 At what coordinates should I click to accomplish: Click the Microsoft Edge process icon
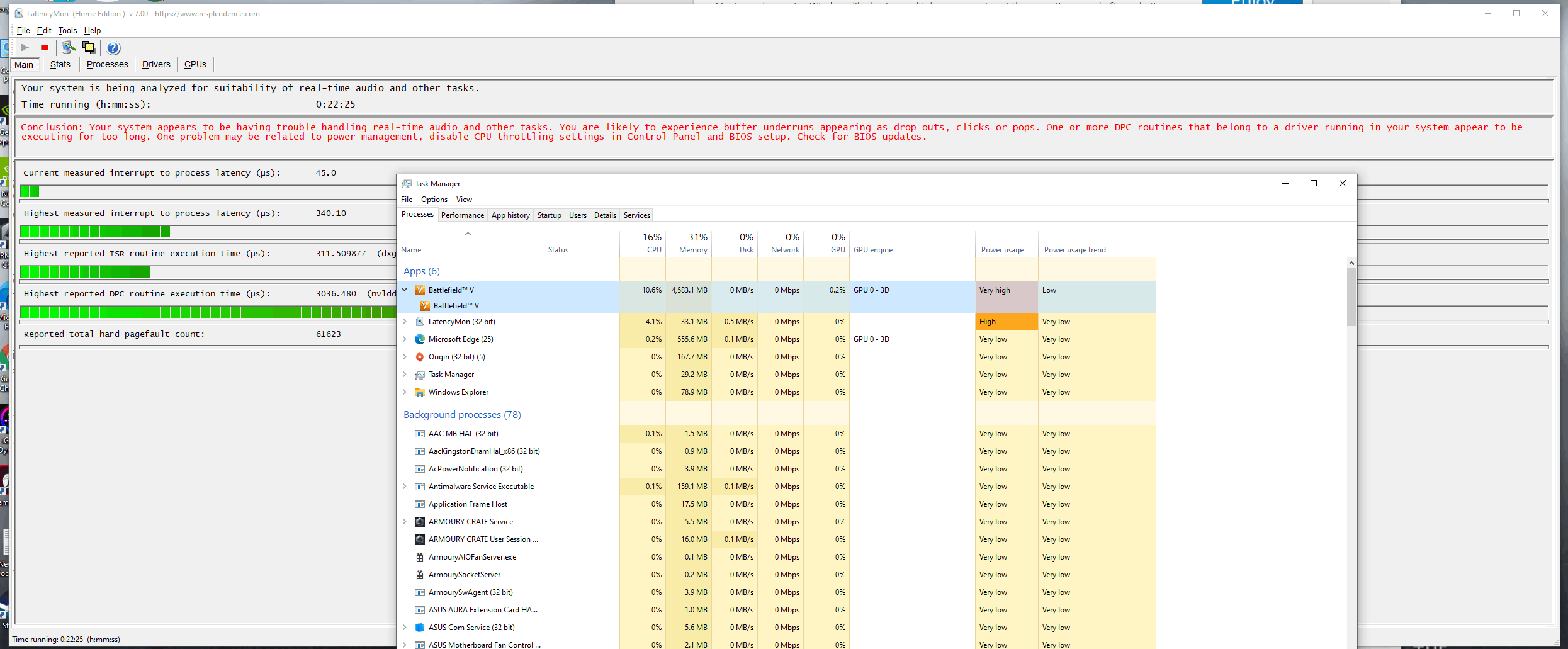tap(420, 339)
